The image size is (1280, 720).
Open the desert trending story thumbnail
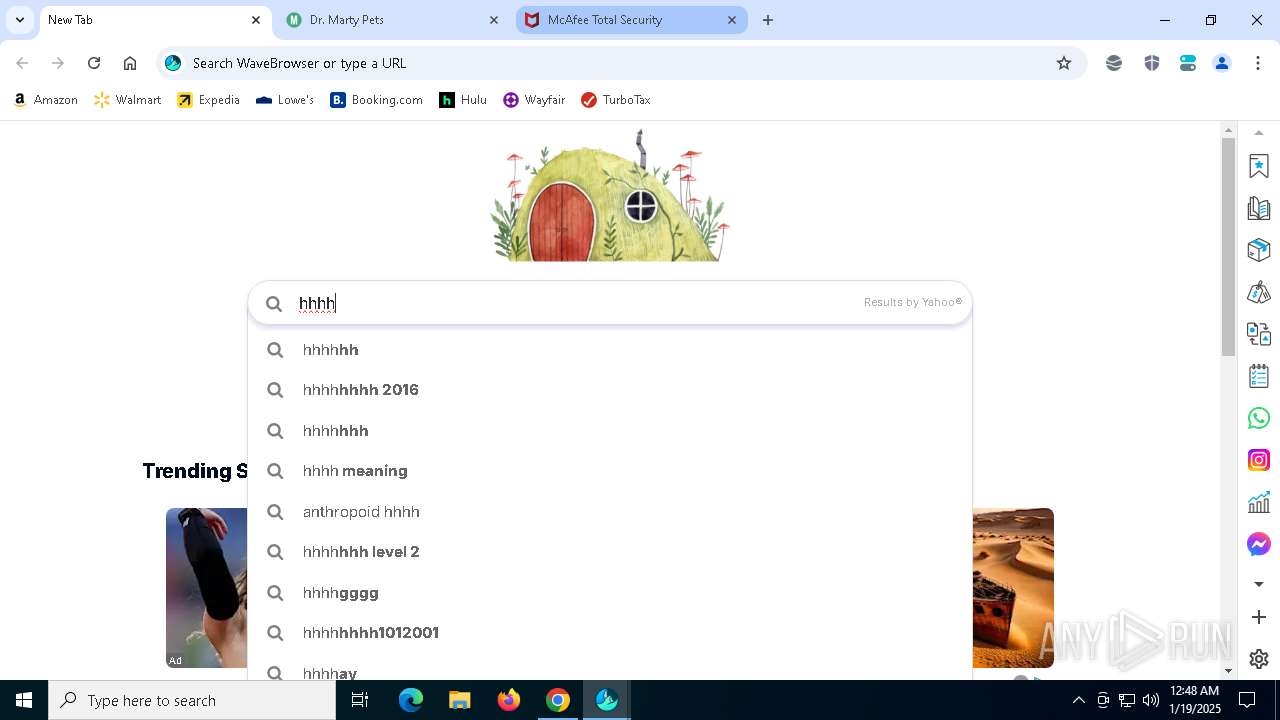1013,587
